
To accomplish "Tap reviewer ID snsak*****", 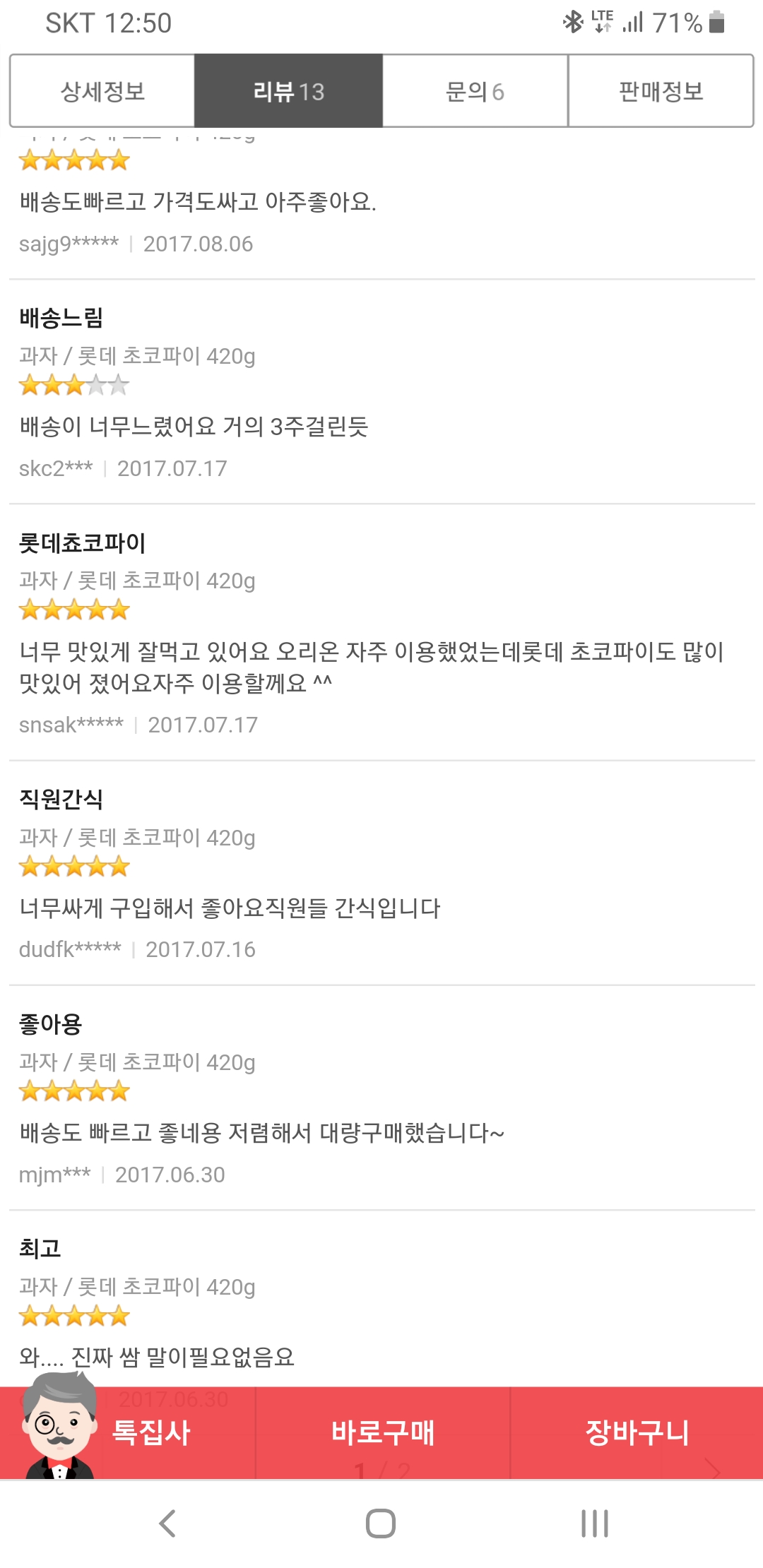I will pyautogui.click(x=71, y=725).
